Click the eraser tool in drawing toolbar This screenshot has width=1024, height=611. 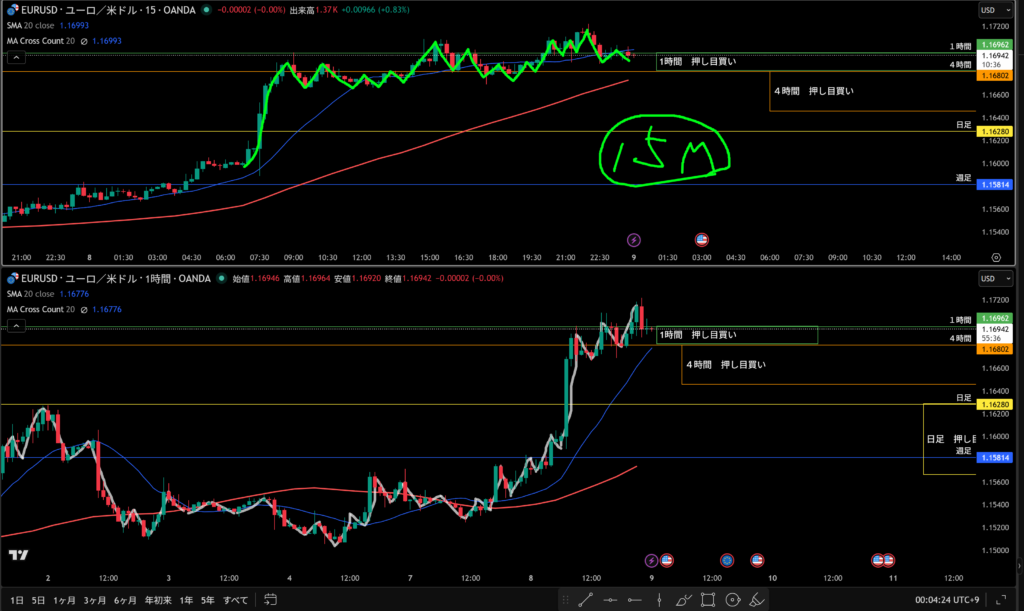757,600
